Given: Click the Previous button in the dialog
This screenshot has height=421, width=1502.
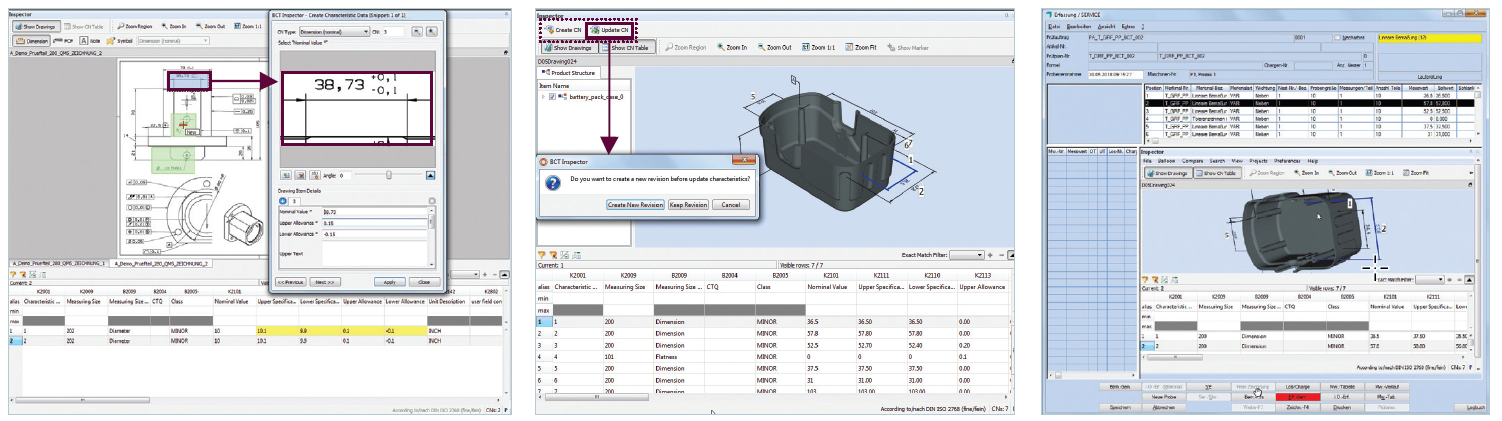Looking at the screenshot, I should 291,282.
